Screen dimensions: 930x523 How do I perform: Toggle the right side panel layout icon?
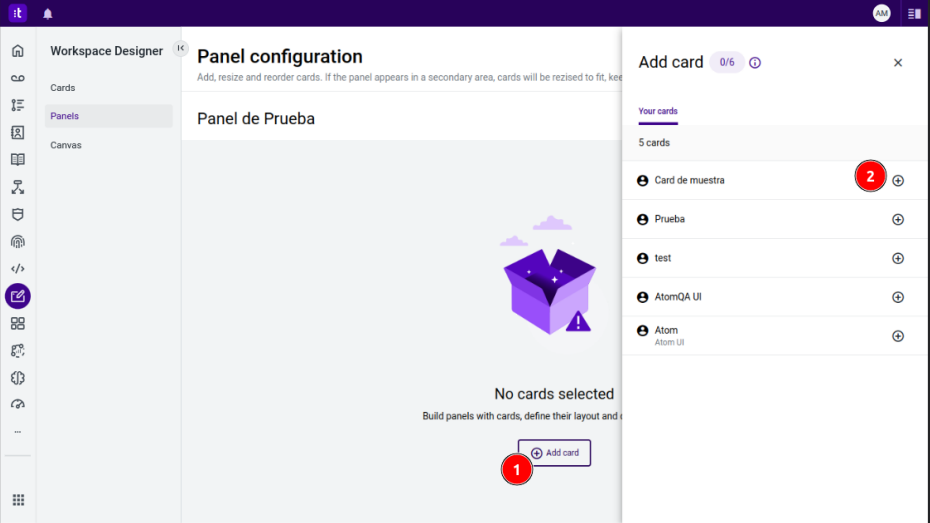[914, 13]
